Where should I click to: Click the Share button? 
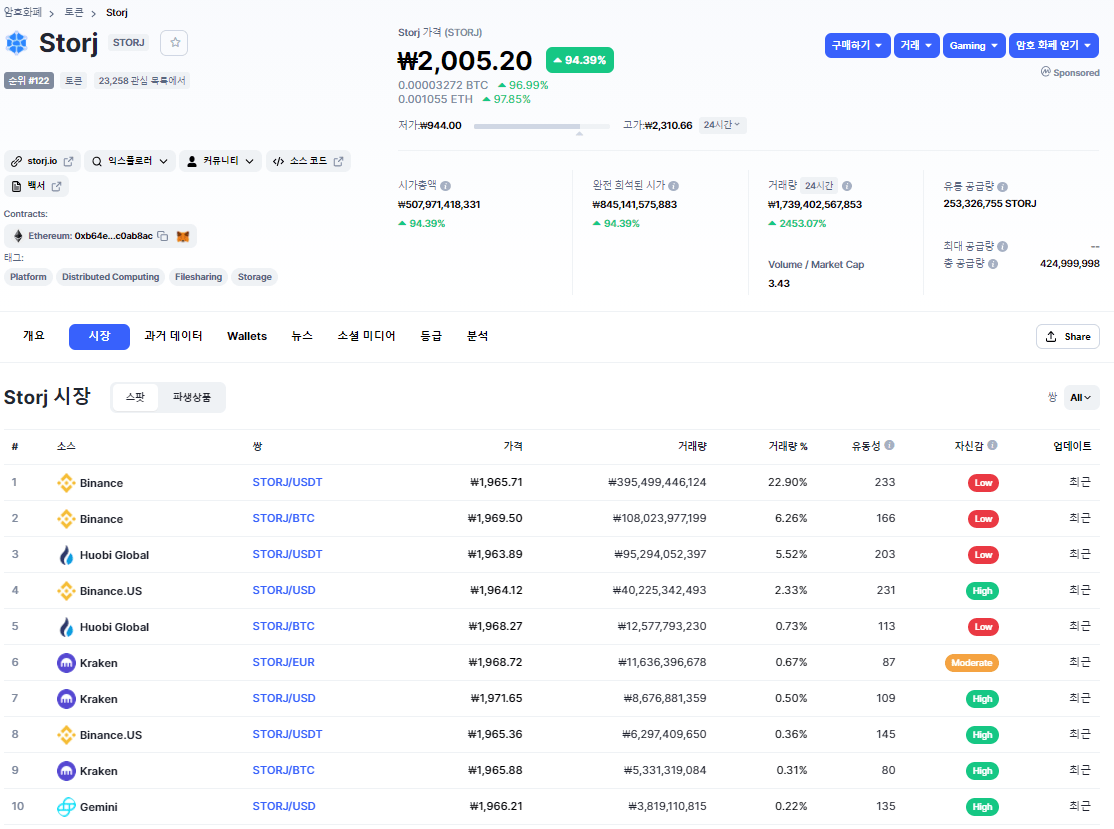1067,336
